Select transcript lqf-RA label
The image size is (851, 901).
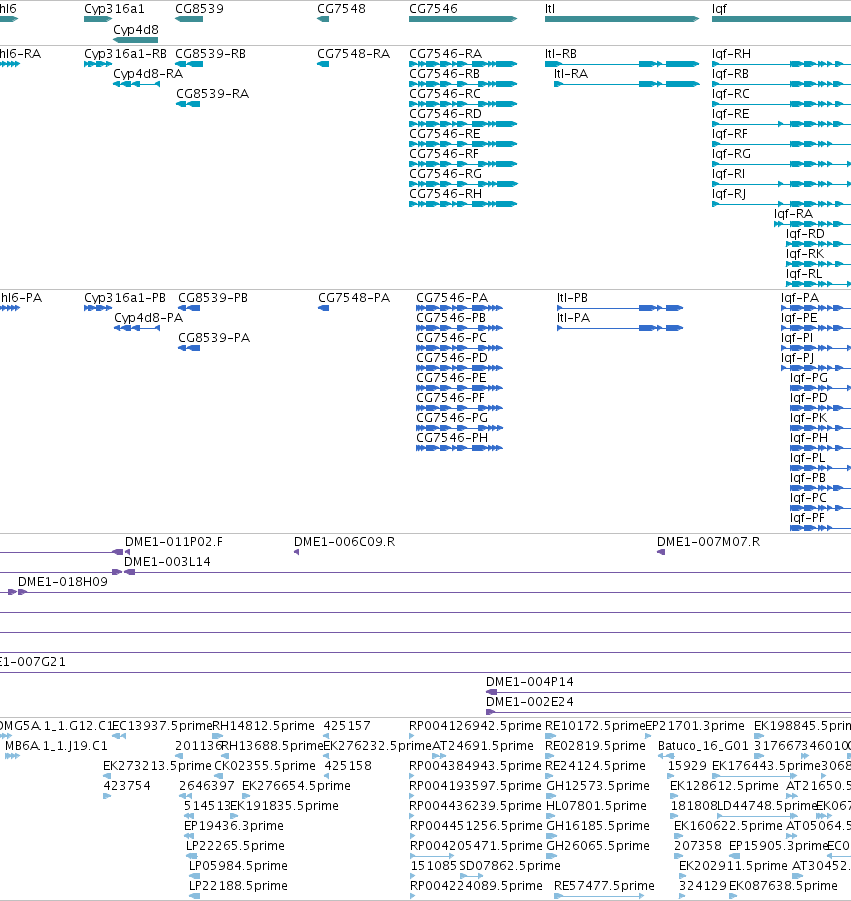click(794, 214)
